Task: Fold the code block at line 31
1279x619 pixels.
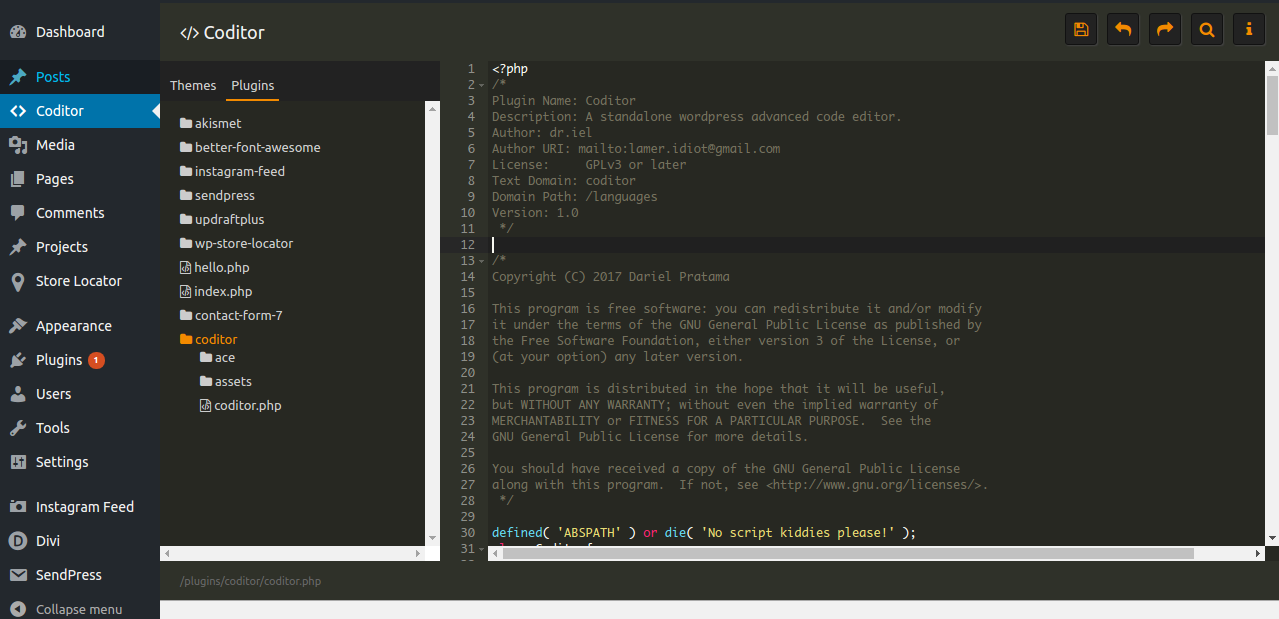Action: (483, 549)
